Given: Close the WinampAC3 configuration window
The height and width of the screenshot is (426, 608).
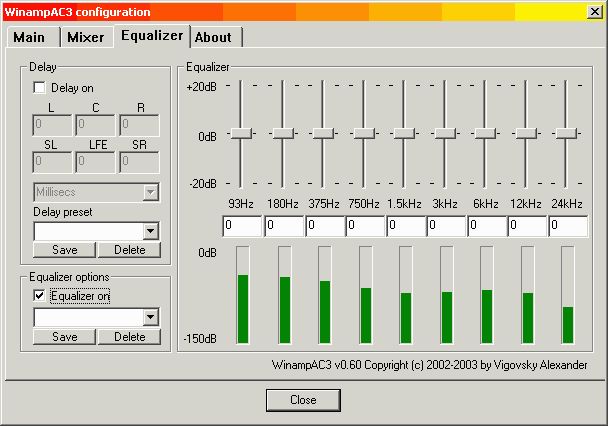Looking at the screenshot, I should click(595, 12).
